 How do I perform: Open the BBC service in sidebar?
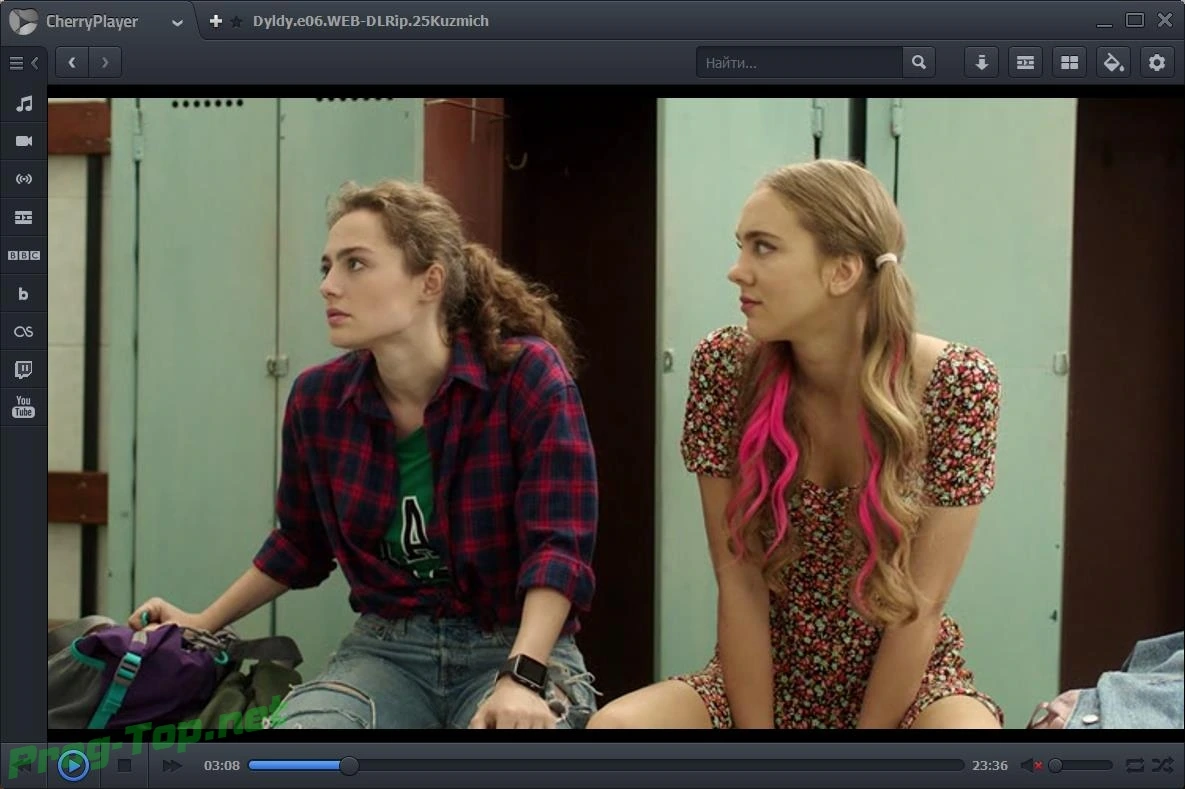[x=23, y=255]
